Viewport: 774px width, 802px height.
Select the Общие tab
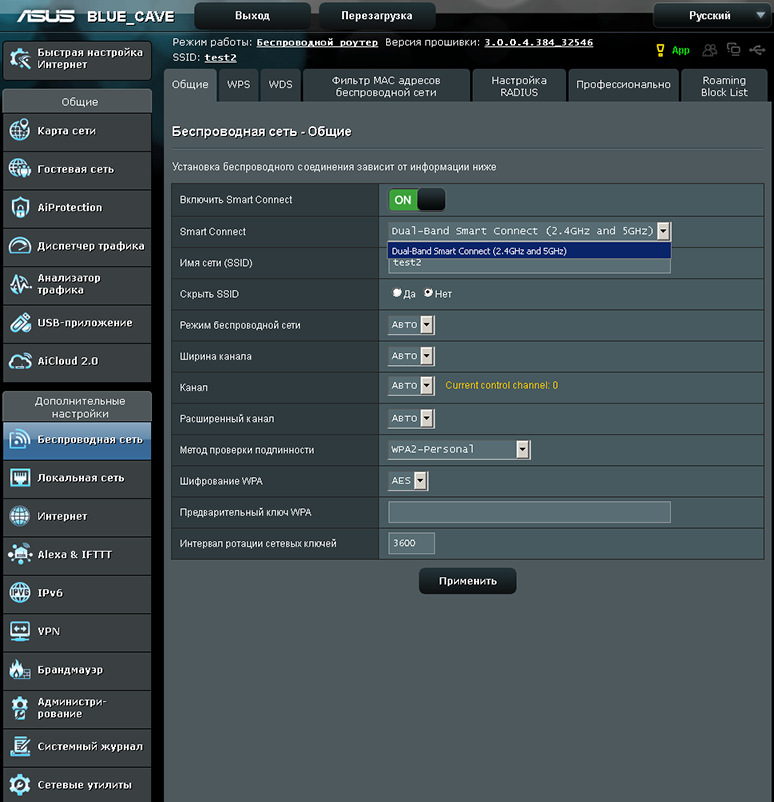[x=190, y=85]
